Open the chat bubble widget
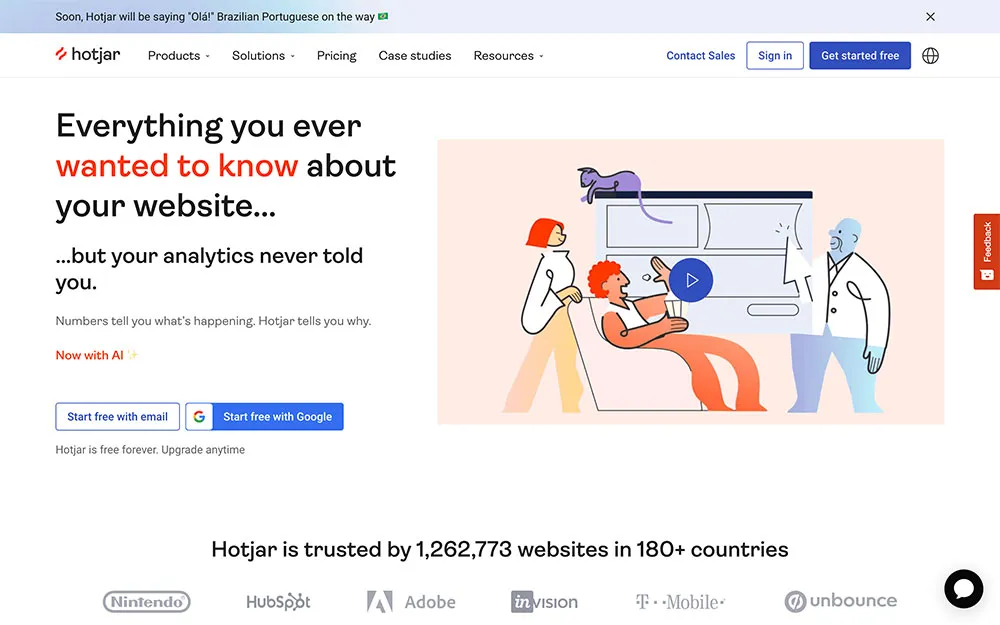1000x625 pixels. click(x=963, y=588)
